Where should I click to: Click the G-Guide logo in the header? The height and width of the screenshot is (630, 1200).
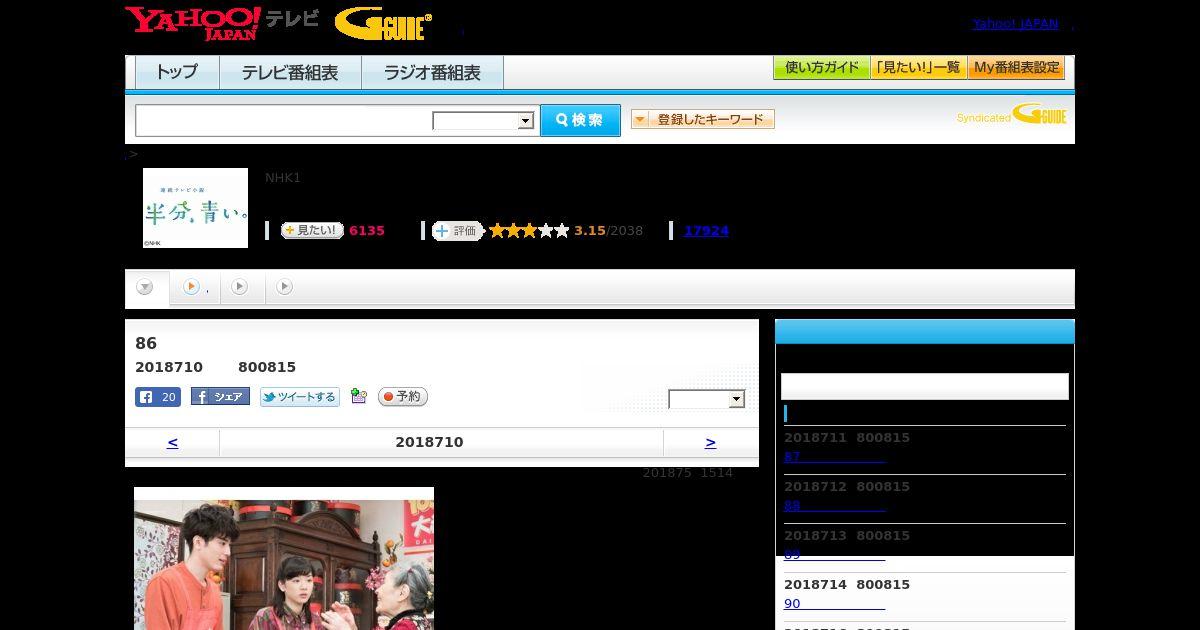pos(383,23)
